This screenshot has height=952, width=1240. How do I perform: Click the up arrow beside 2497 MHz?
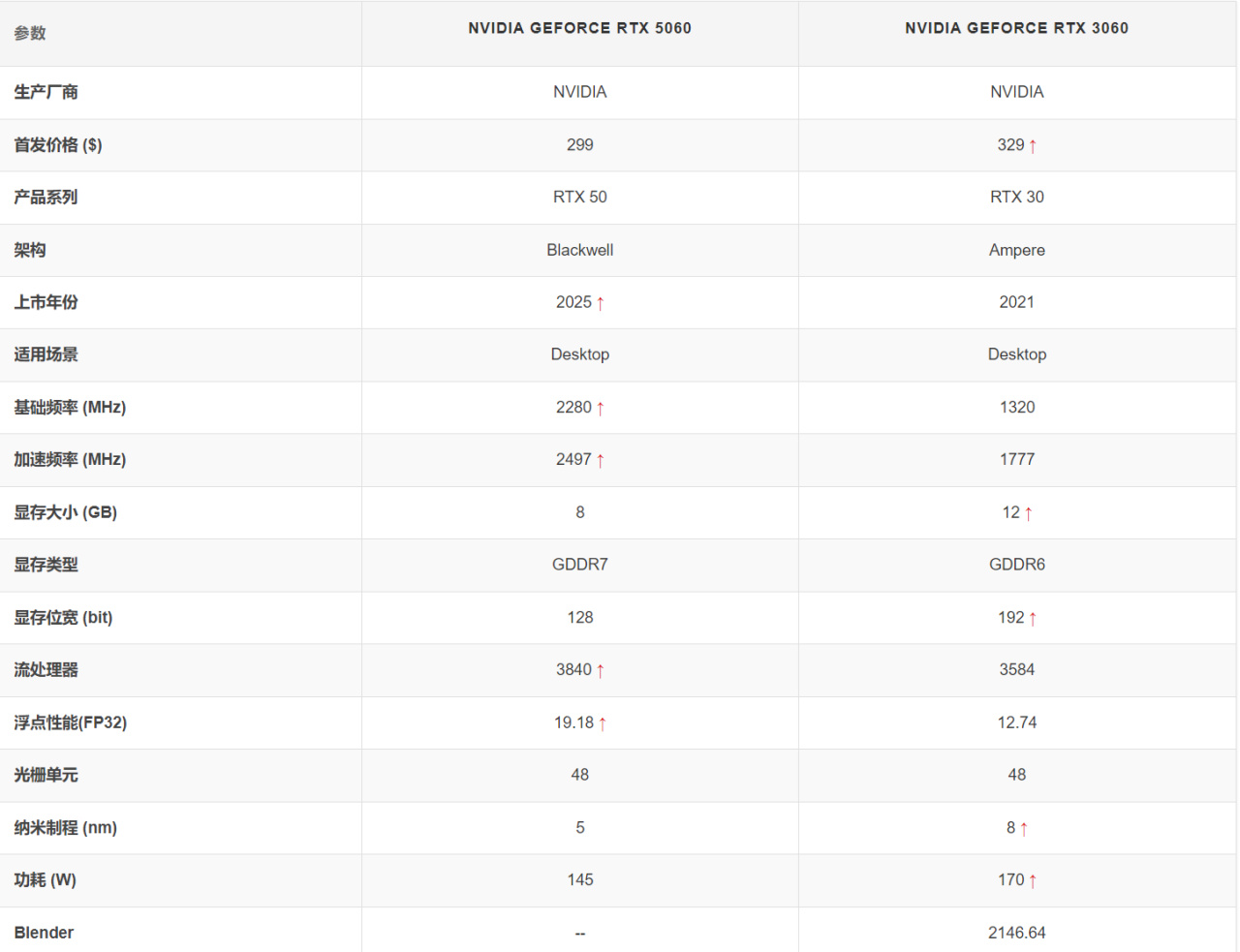pyautogui.click(x=601, y=461)
